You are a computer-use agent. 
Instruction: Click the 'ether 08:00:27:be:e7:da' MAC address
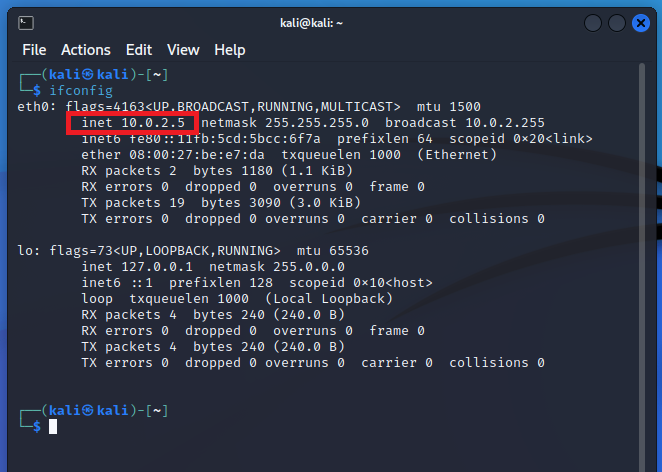(173, 155)
